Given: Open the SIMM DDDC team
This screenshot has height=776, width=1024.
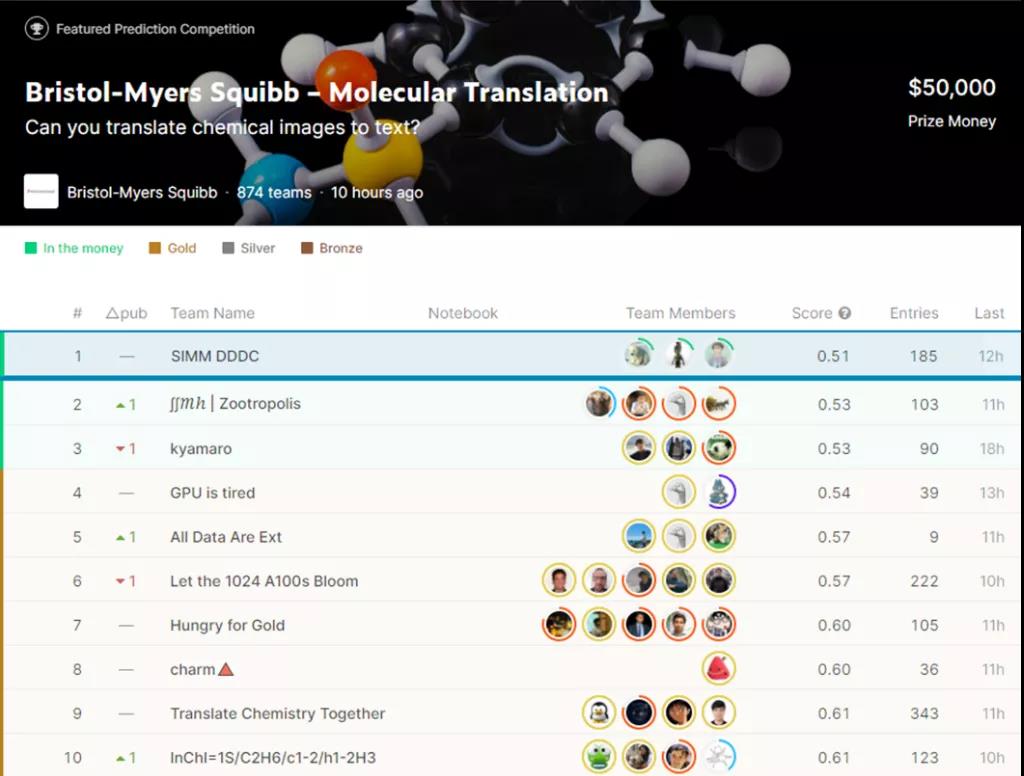Looking at the screenshot, I should coord(215,356).
